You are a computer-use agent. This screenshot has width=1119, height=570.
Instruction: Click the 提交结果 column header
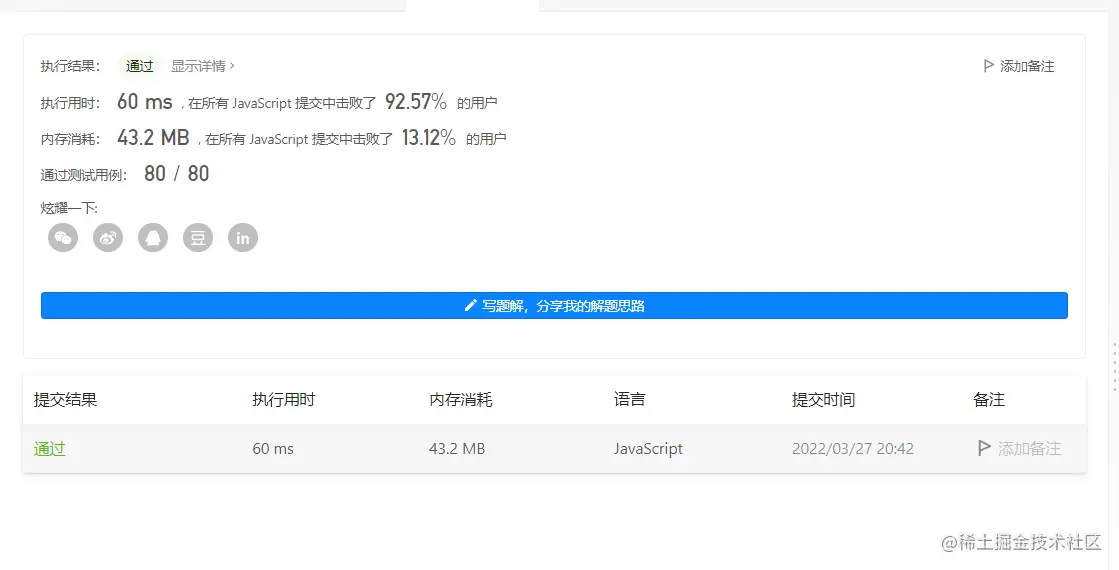[x=65, y=399]
